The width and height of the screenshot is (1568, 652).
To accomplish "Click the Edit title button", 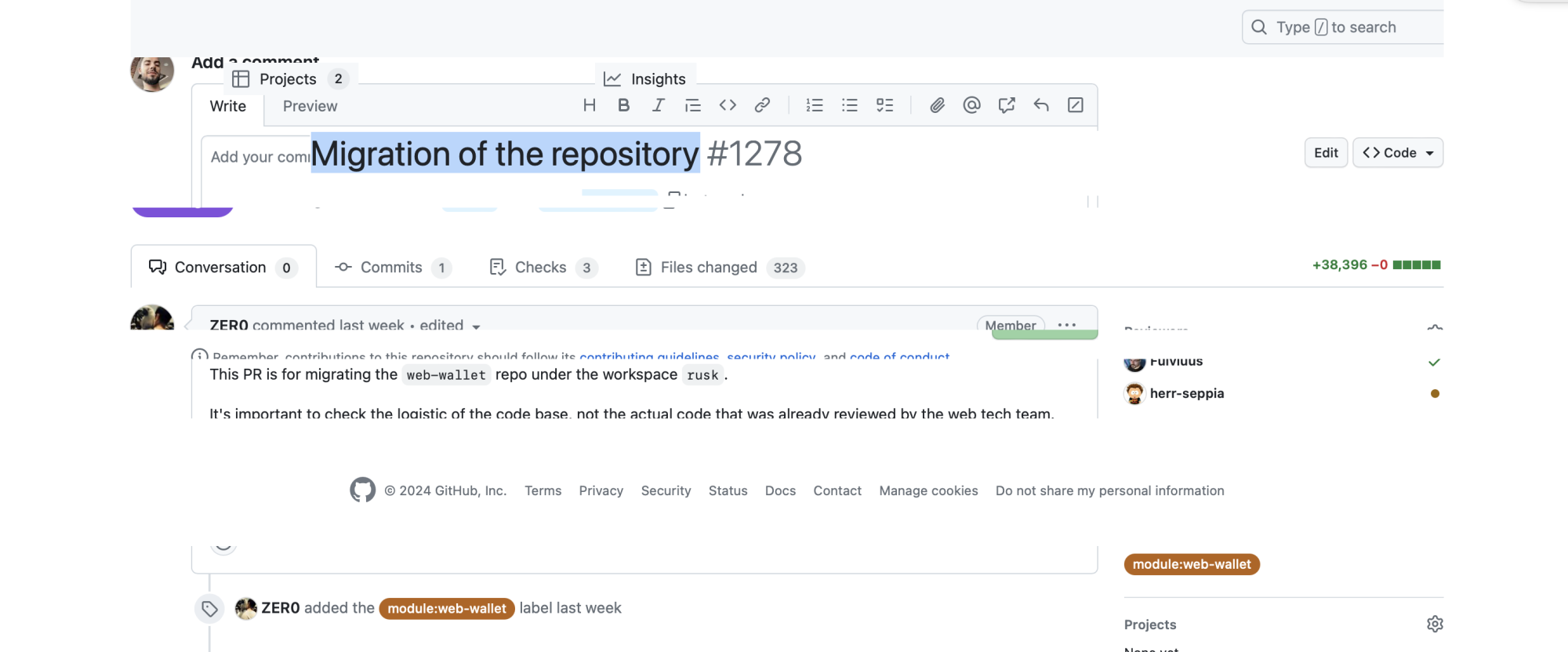I will tap(1326, 153).
